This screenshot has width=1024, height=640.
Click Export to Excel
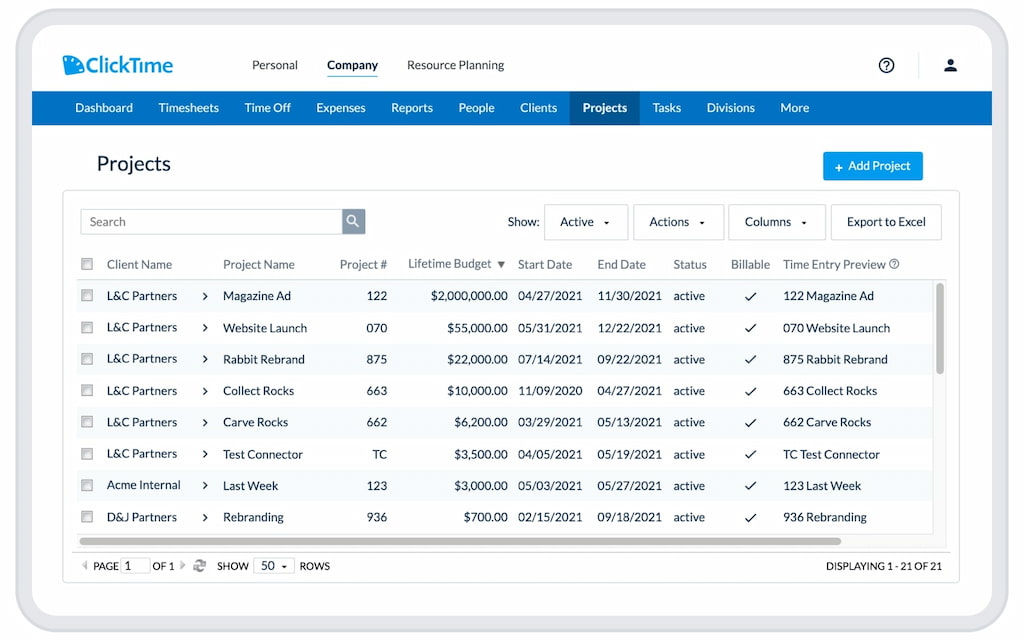[886, 221]
